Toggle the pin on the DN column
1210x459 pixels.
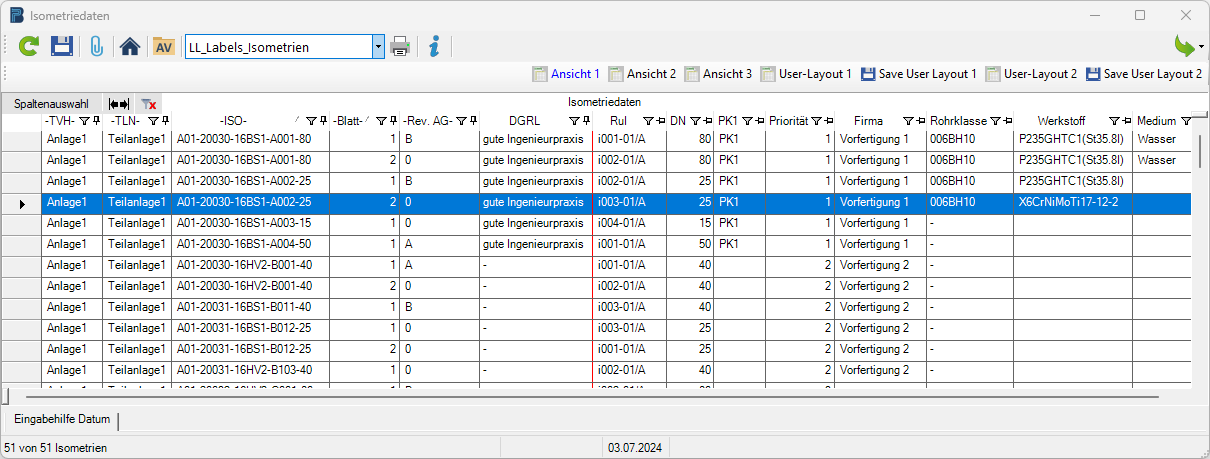[708, 121]
